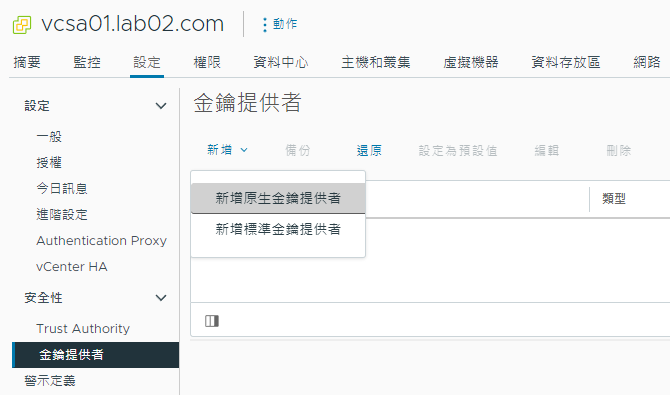Open 警示定義 in the sidebar

(50, 380)
